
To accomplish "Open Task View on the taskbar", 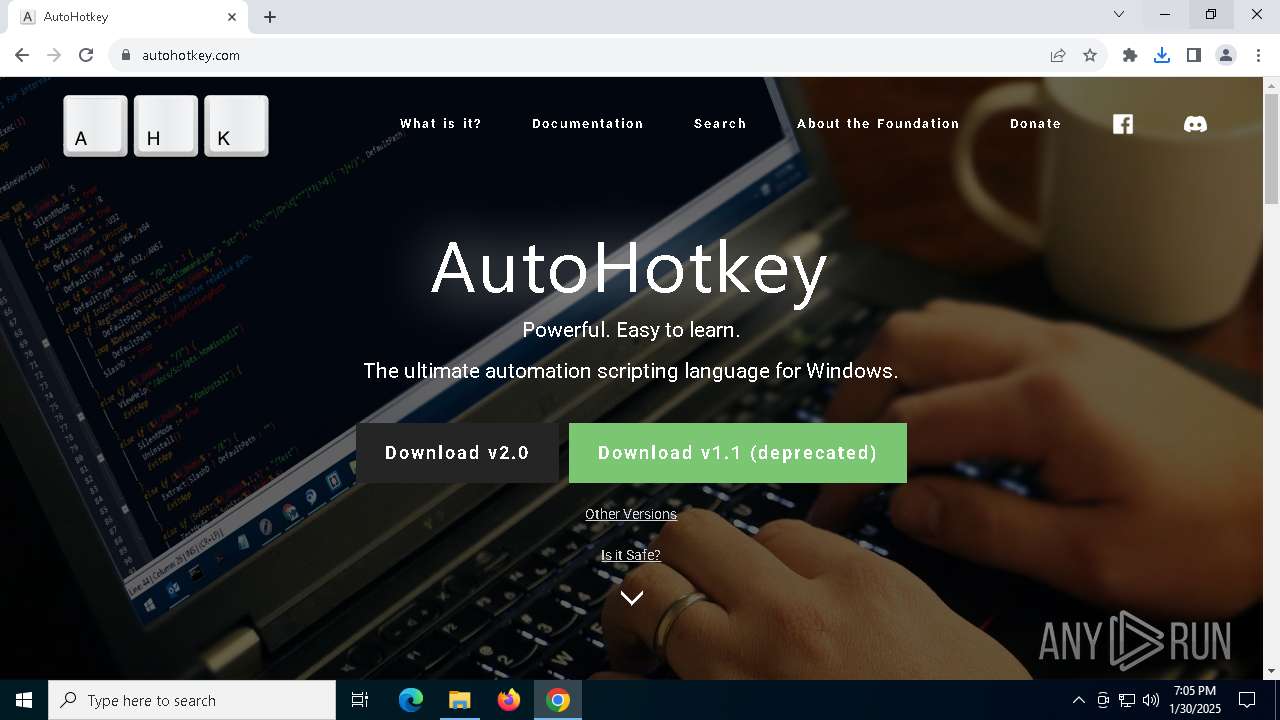I will pos(360,700).
